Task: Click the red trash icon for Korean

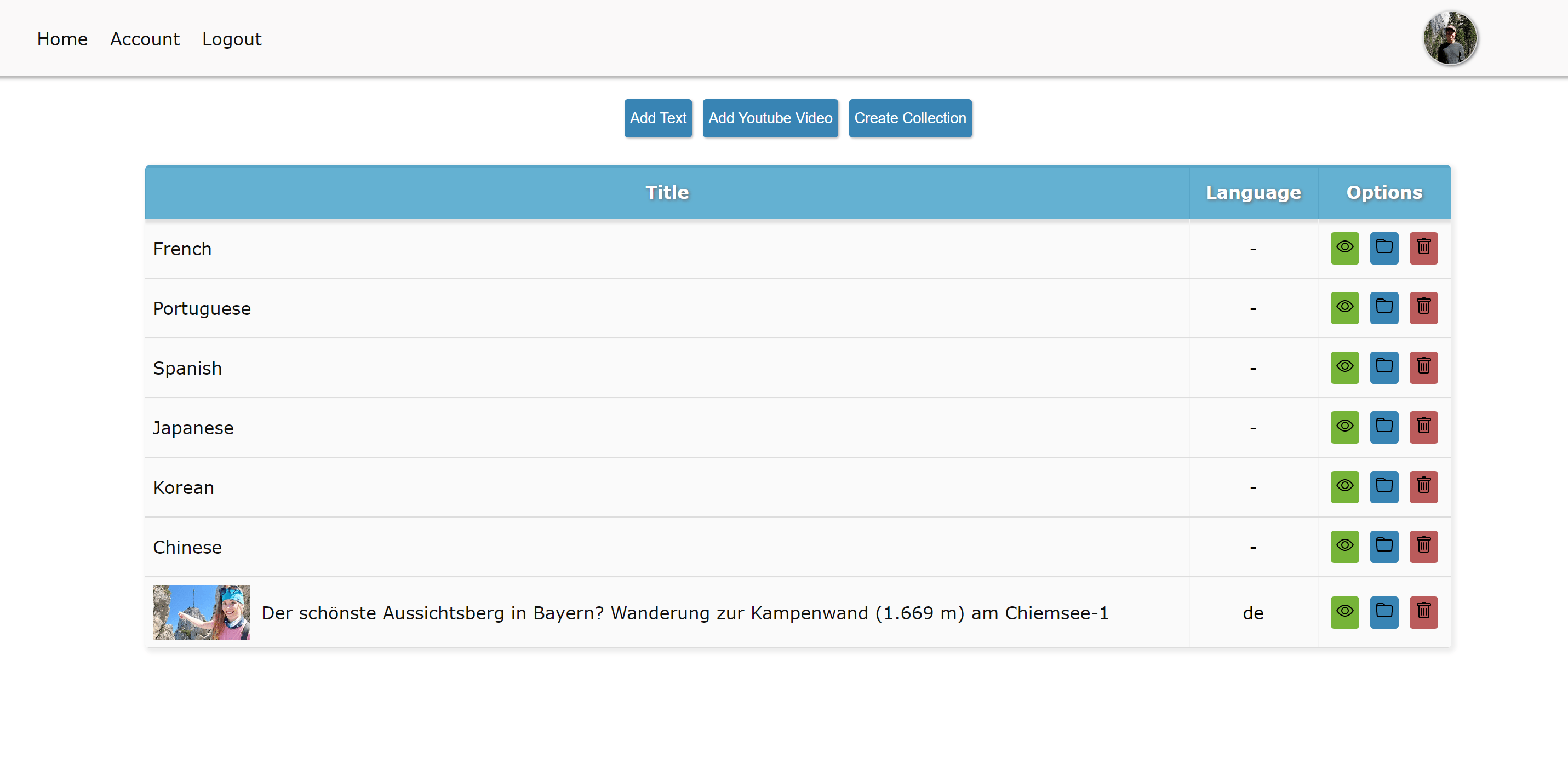Action: coord(1423,487)
